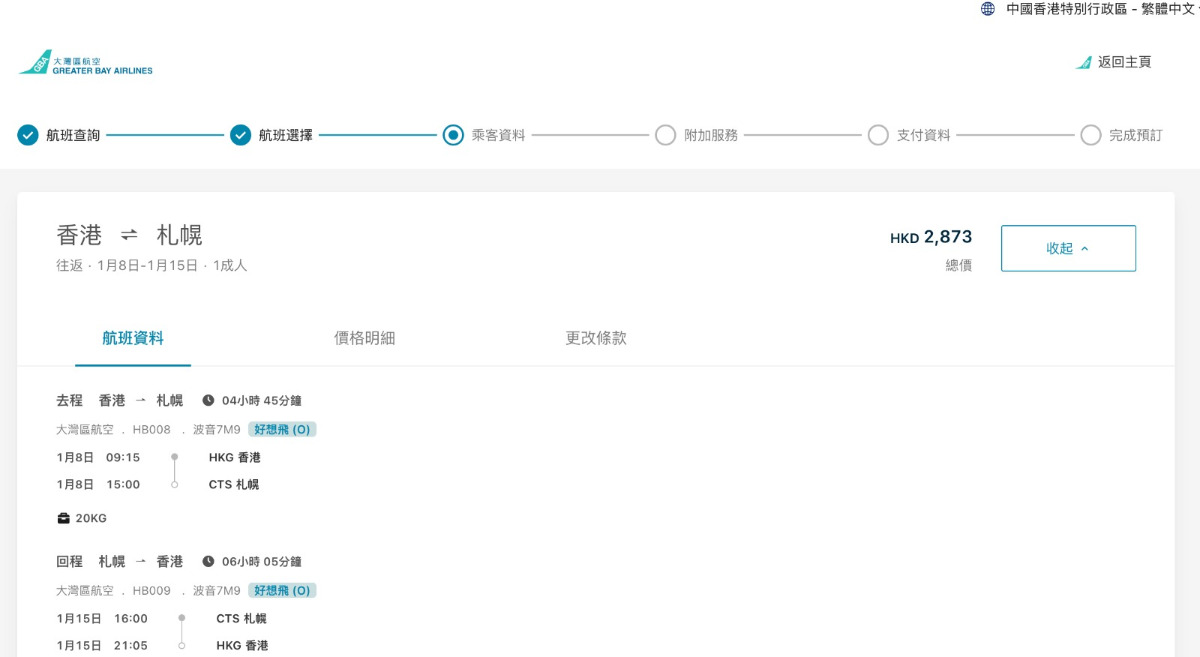Select the 航班選擇 checked step circle

coord(240,135)
